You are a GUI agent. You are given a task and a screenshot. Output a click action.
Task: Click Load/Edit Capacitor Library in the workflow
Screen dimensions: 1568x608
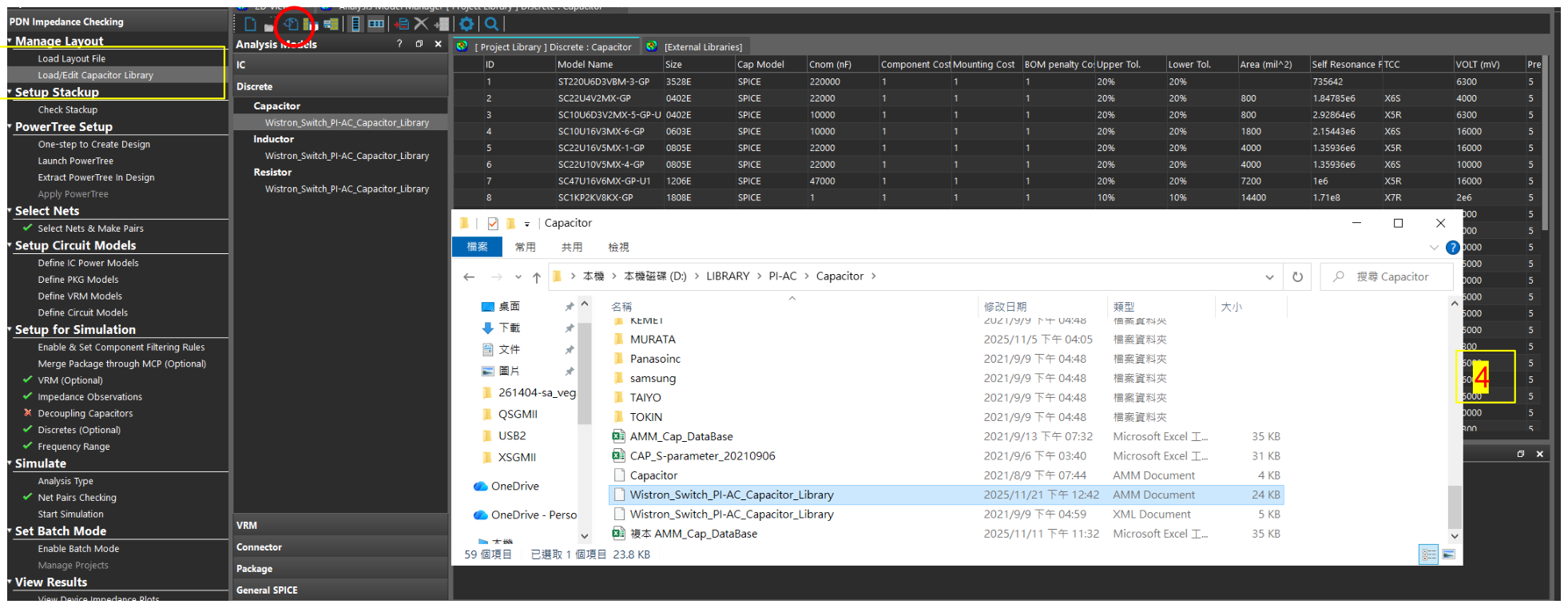pos(96,75)
